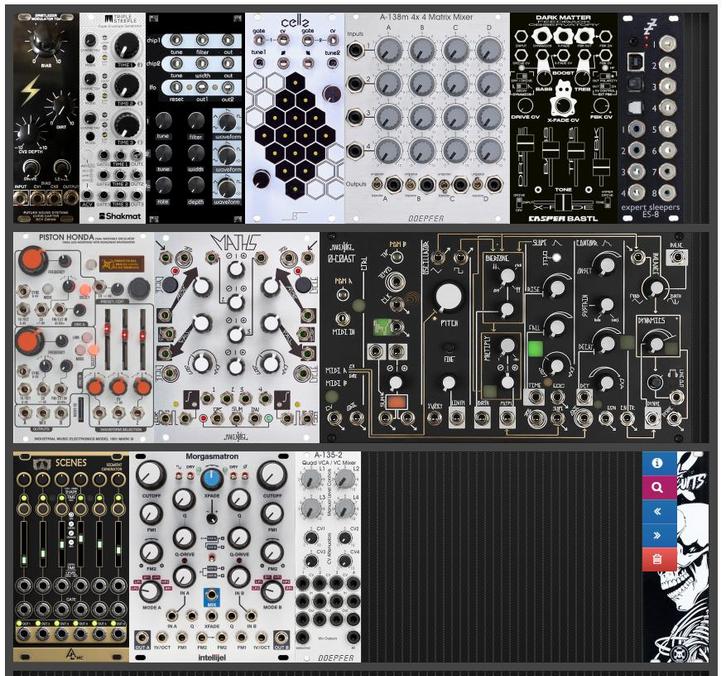Delete the module with the red trash icon
Screen dimensions: 726x676
point(659,560)
